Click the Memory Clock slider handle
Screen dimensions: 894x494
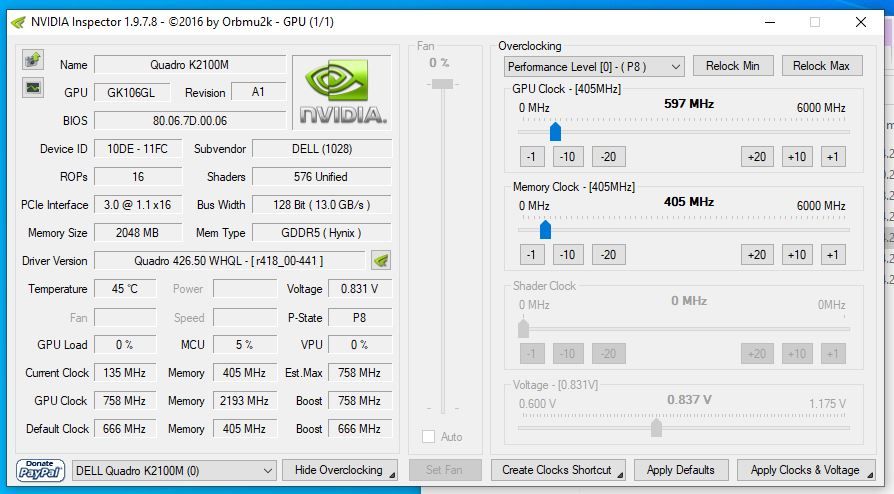click(x=546, y=230)
